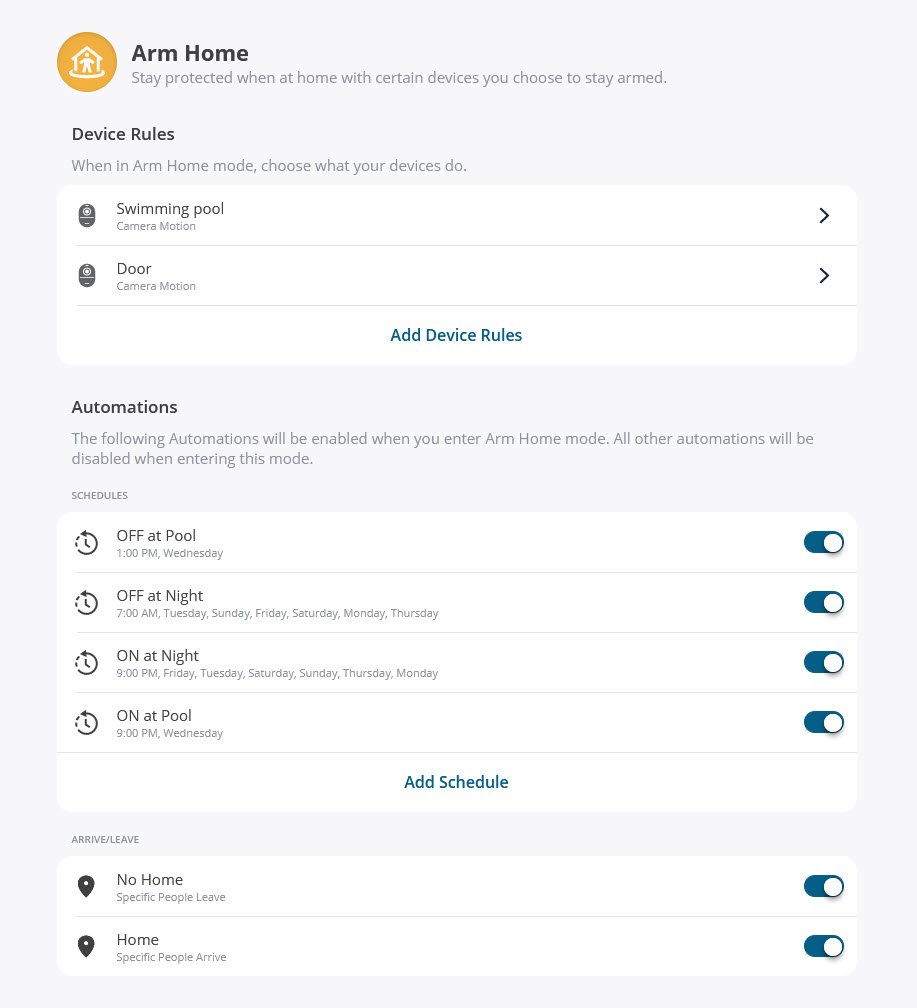917x1008 pixels.
Task: Click the clock icon beside OFF at Night
Action: pyautogui.click(x=87, y=602)
